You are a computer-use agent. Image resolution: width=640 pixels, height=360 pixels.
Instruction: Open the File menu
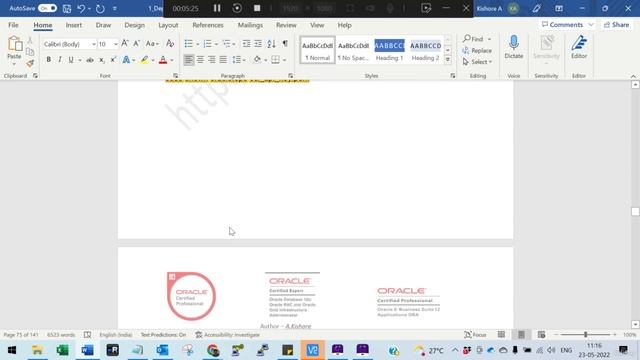click(13, 25)
